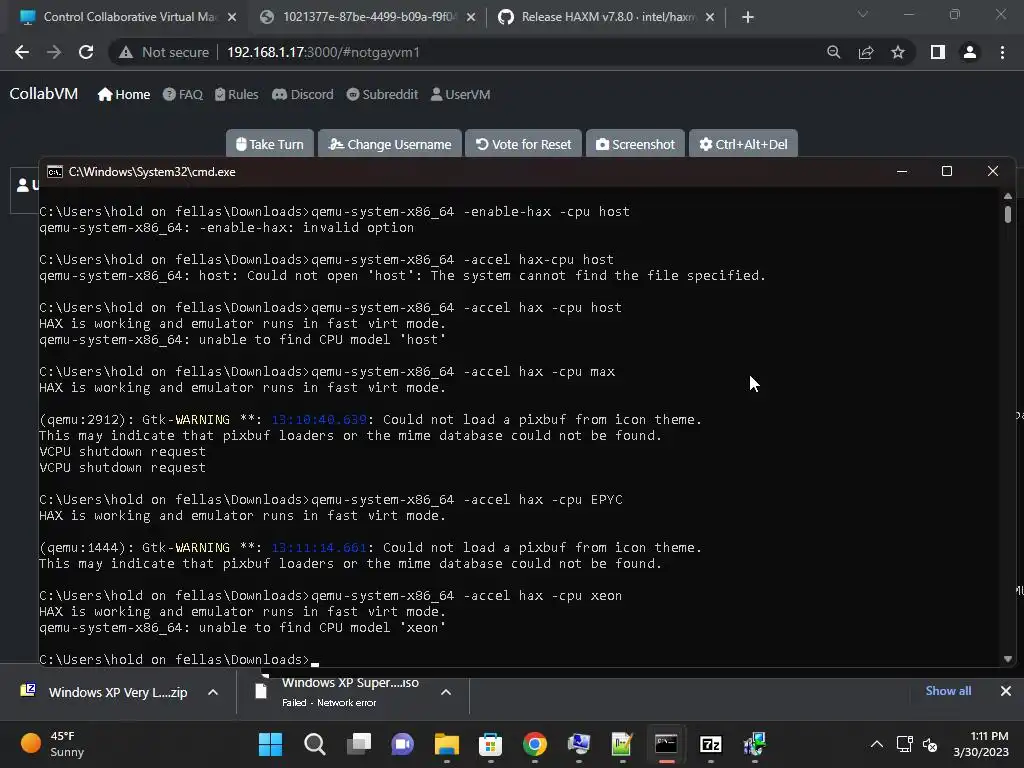The image size is (1024, 768).
Task: Click the browser back arrow
Action: pos(22,52)
